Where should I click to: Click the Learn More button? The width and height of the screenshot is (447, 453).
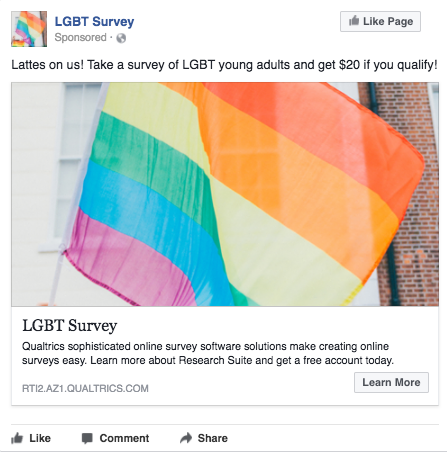click(391, 382)
